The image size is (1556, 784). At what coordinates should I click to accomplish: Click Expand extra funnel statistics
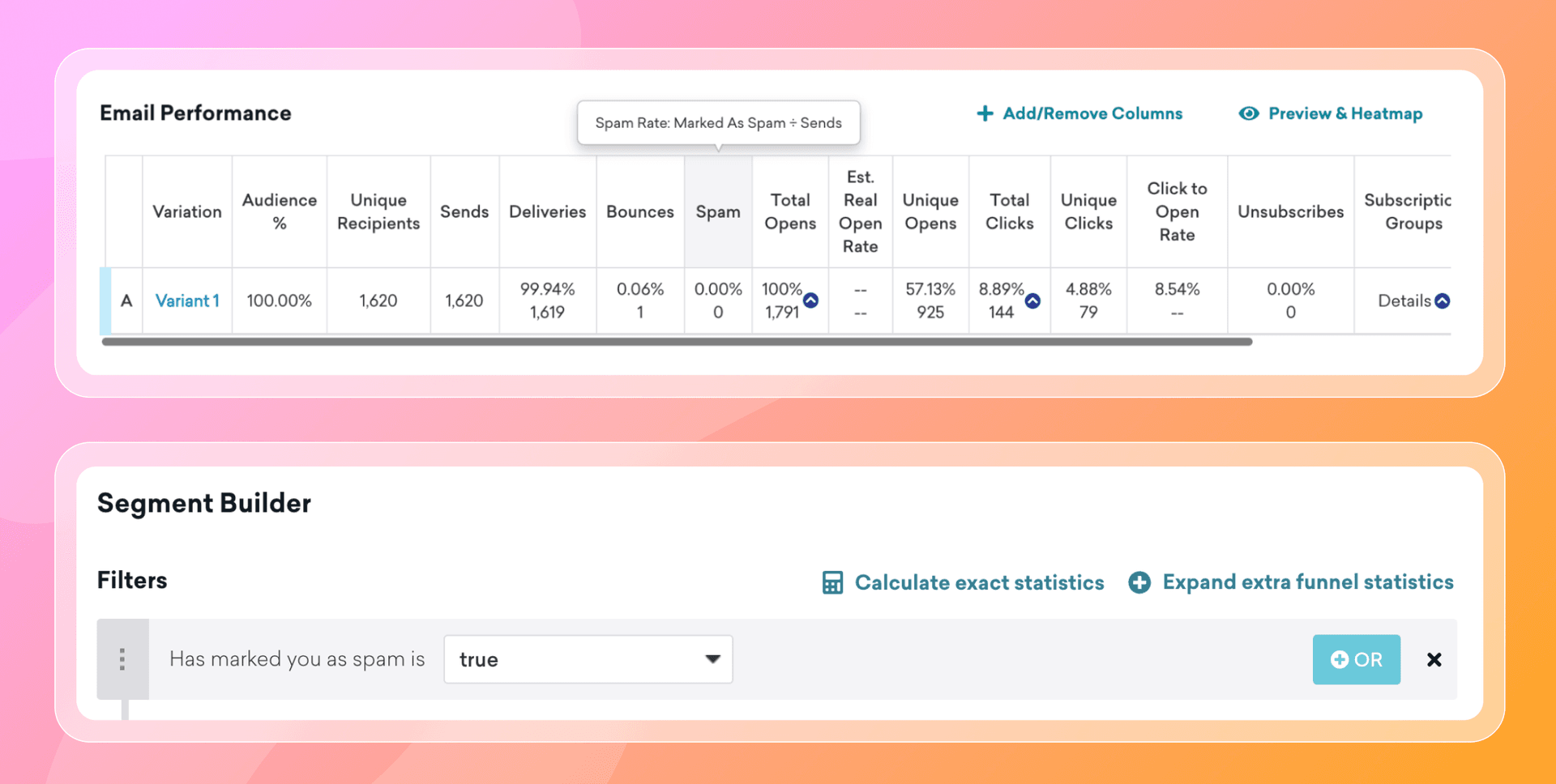tap(1307, 582)
